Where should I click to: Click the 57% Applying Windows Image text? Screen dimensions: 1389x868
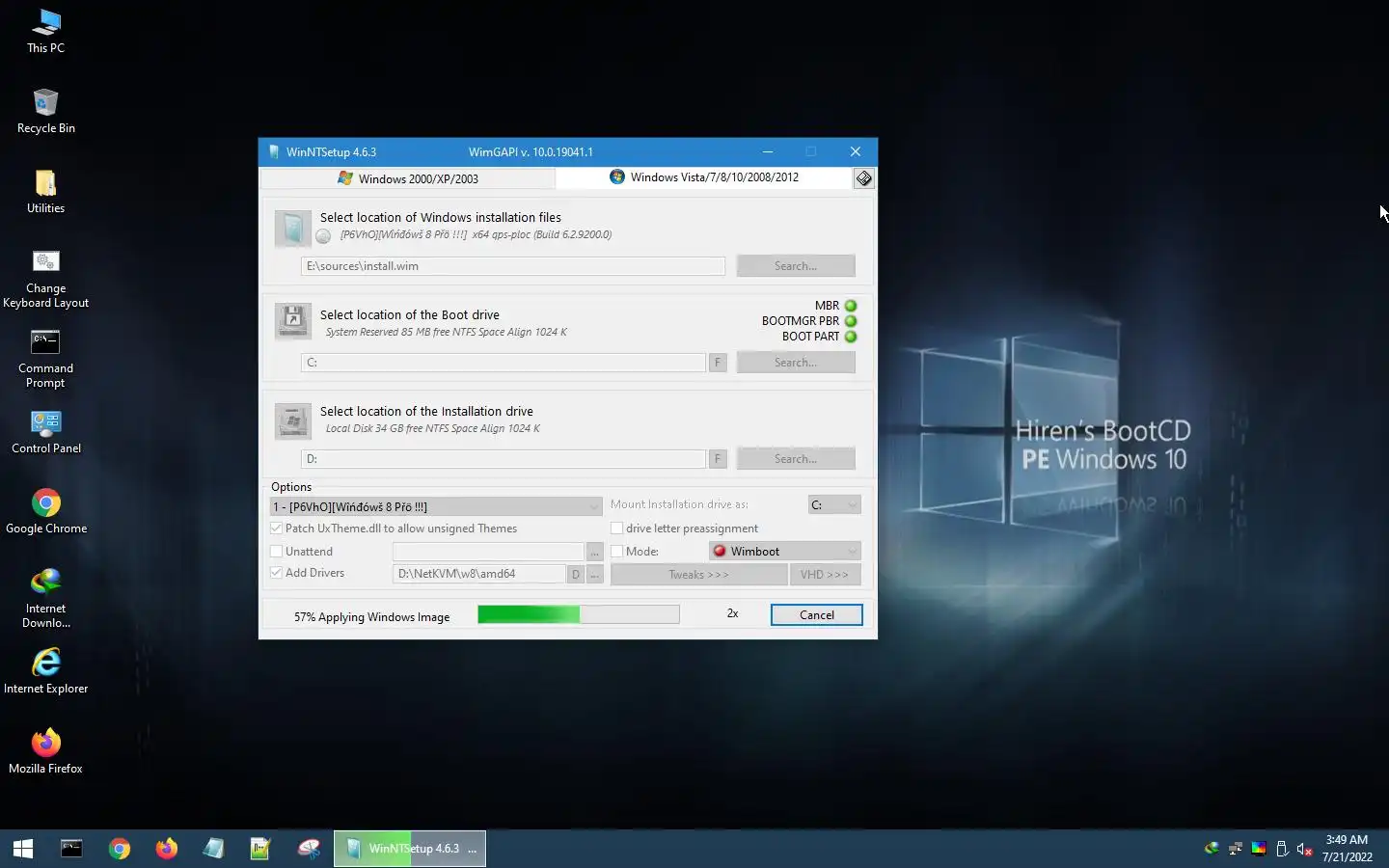click(372, 617)
